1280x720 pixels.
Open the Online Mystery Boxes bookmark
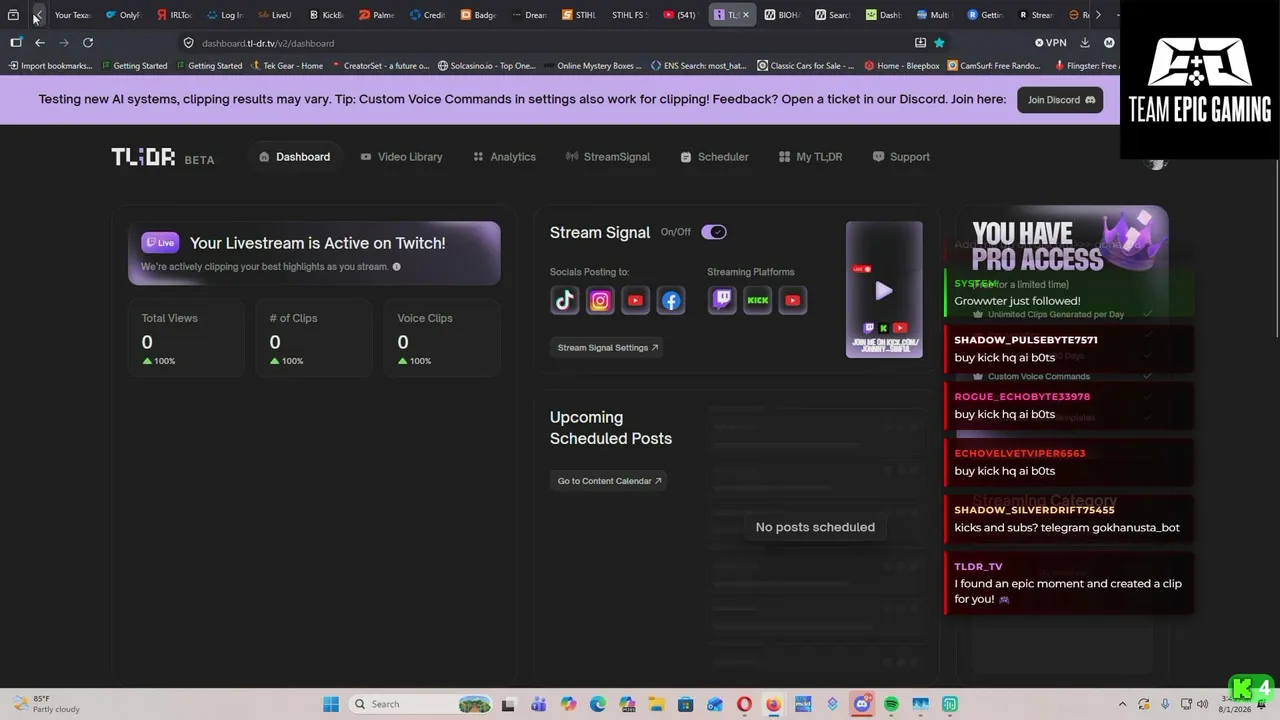[x=592, y=66]
